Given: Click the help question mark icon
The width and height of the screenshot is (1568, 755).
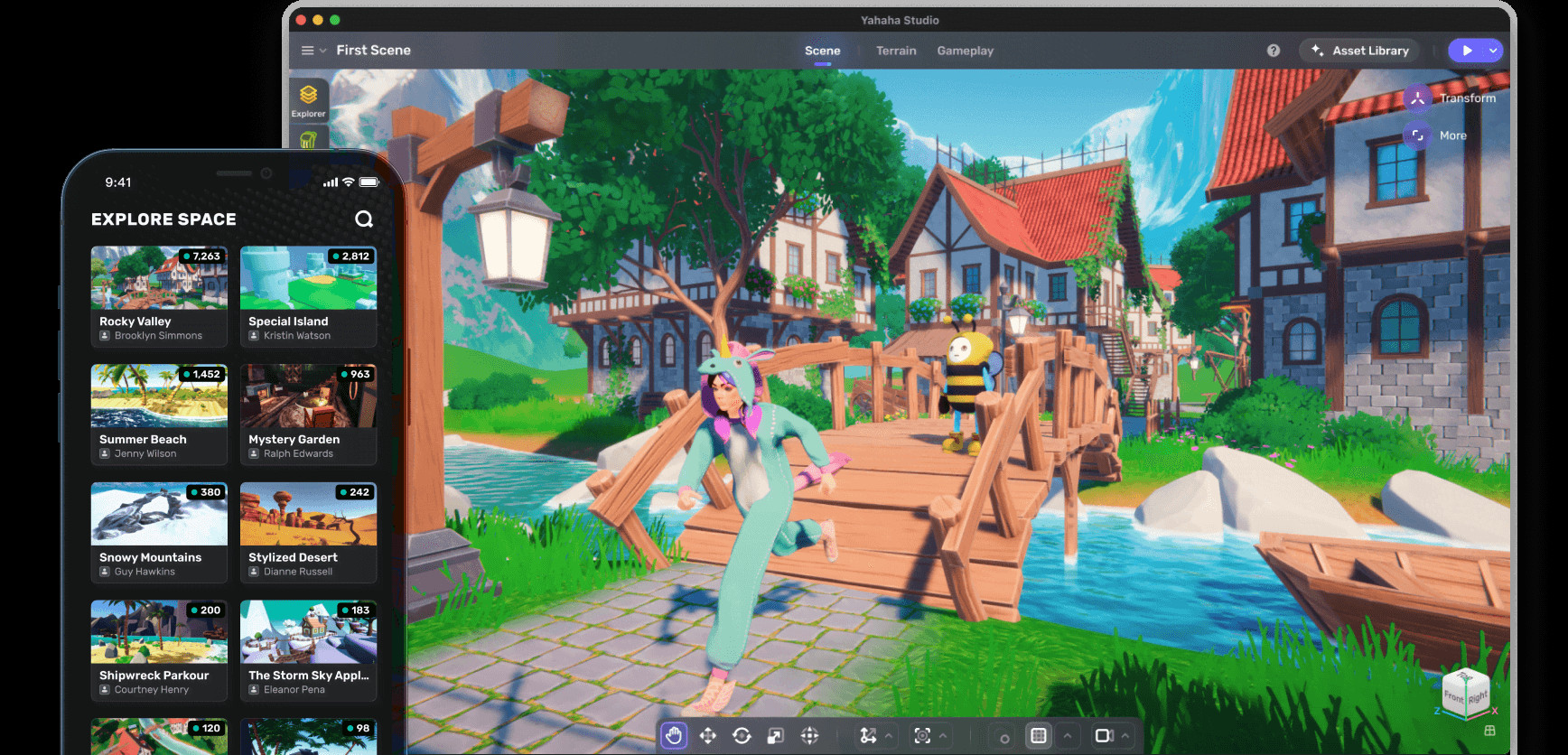Looking at the screenshot, I should (1274, 51).
